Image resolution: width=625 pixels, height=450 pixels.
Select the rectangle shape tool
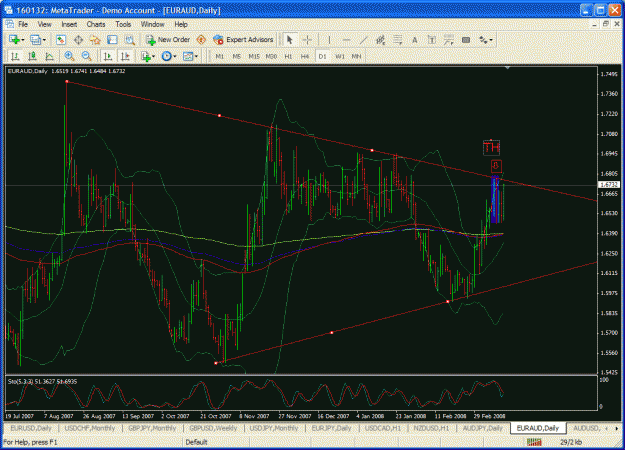click(466, 40)
